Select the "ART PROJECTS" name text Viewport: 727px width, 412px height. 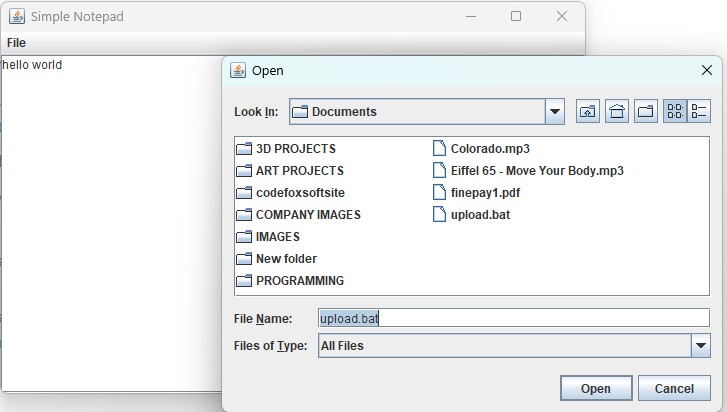tap(300, 171)
